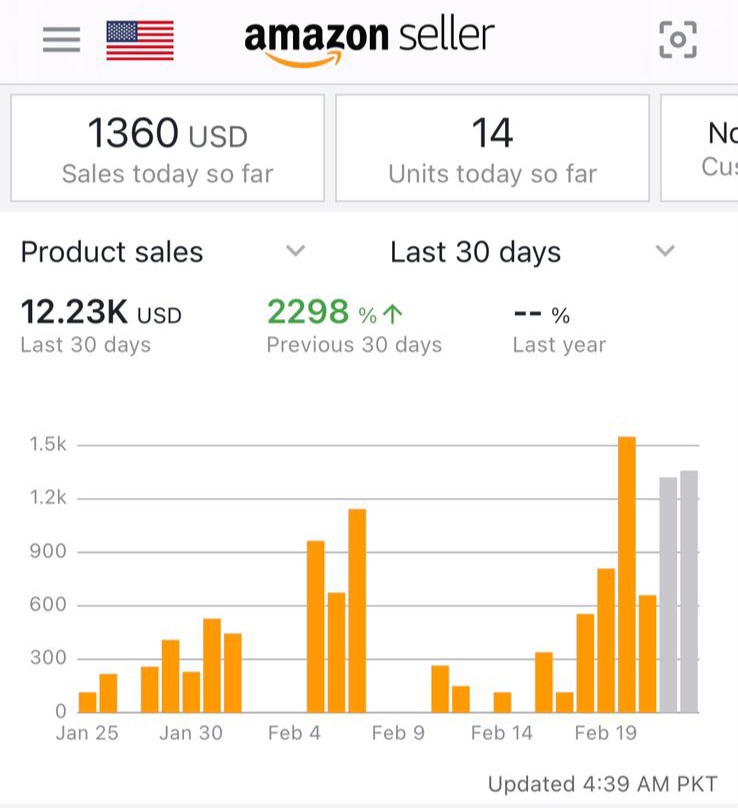738x808 pixels.
Task: Tap the Amazon Seller logo
Action: 369,40
